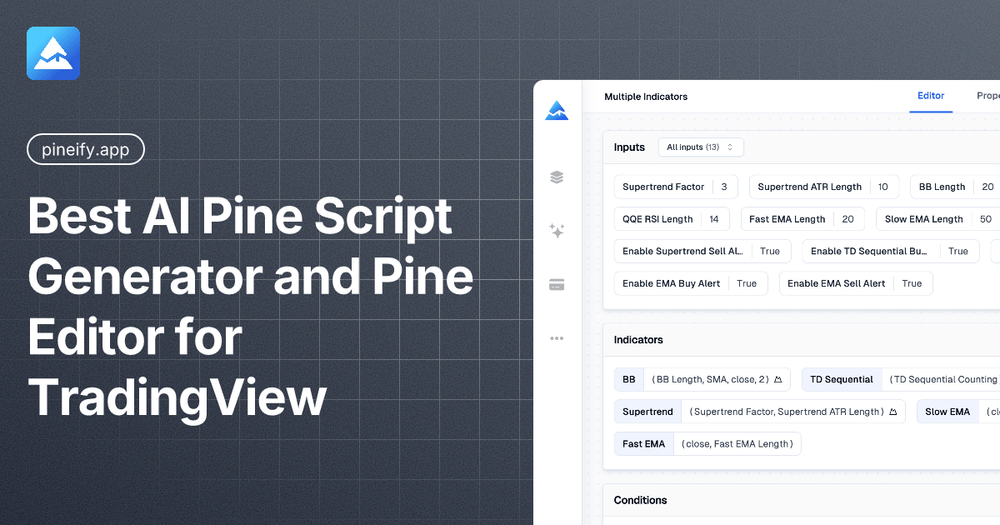Image resolution: width=1000 pixels, height=525 pixels.
Task: Click the icon next to the Supertrend parameters
Action: (893, 412)
